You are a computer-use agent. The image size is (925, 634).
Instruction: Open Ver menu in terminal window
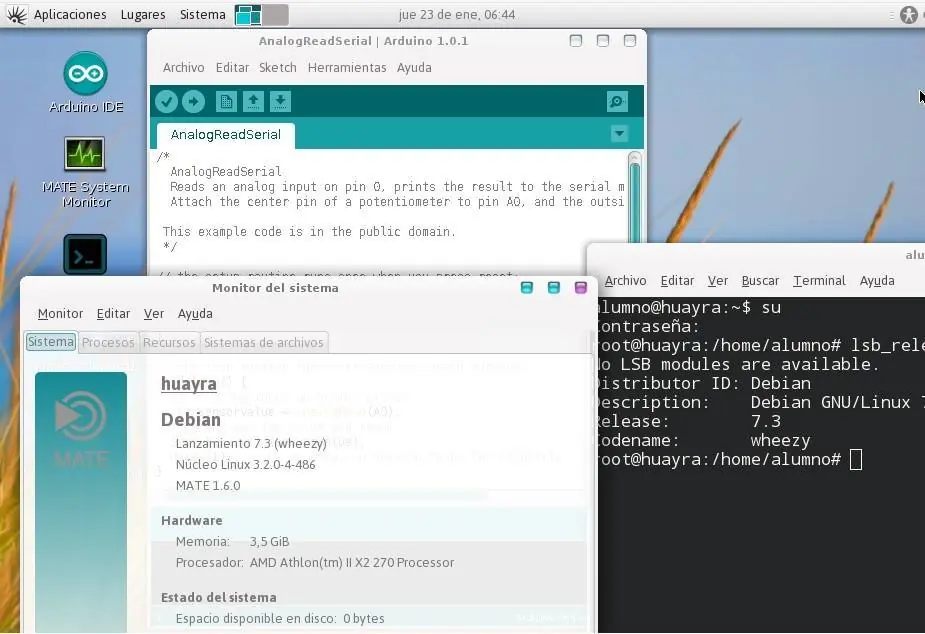(x=717, y=281)
